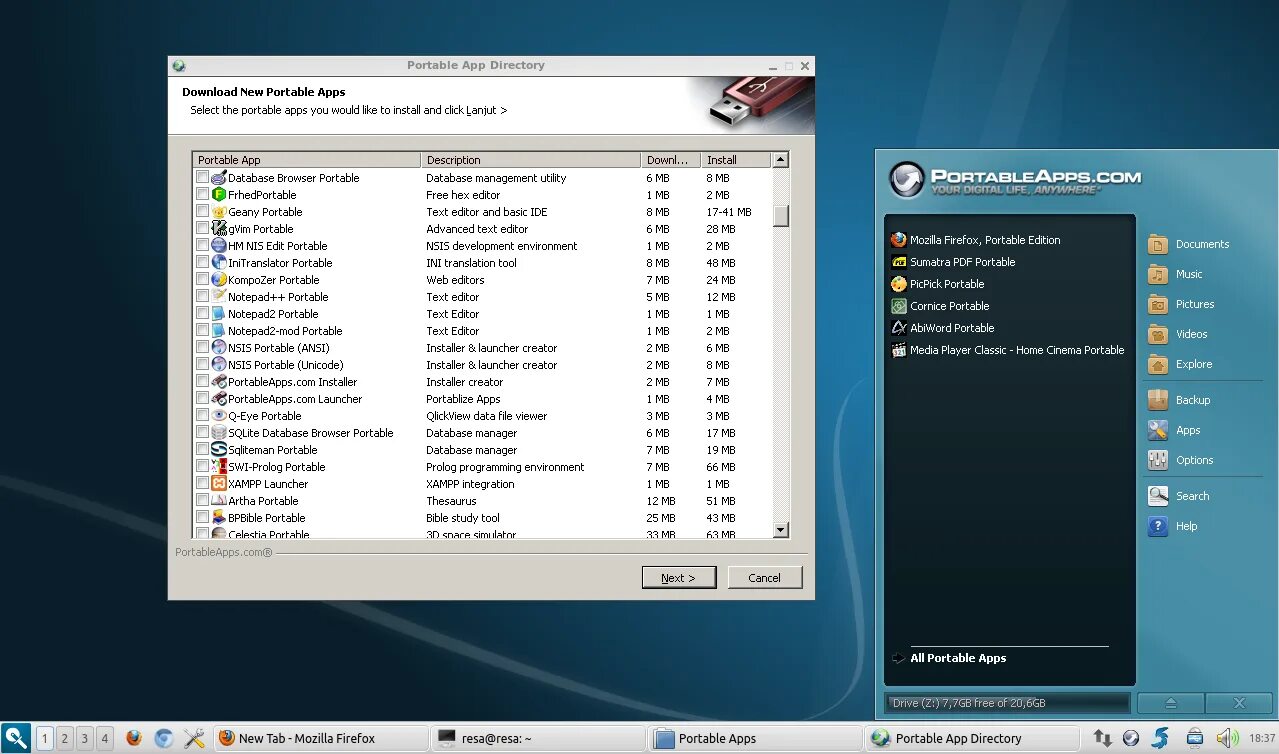
Task: Sort list by Install column header
Action: (737, 160)
